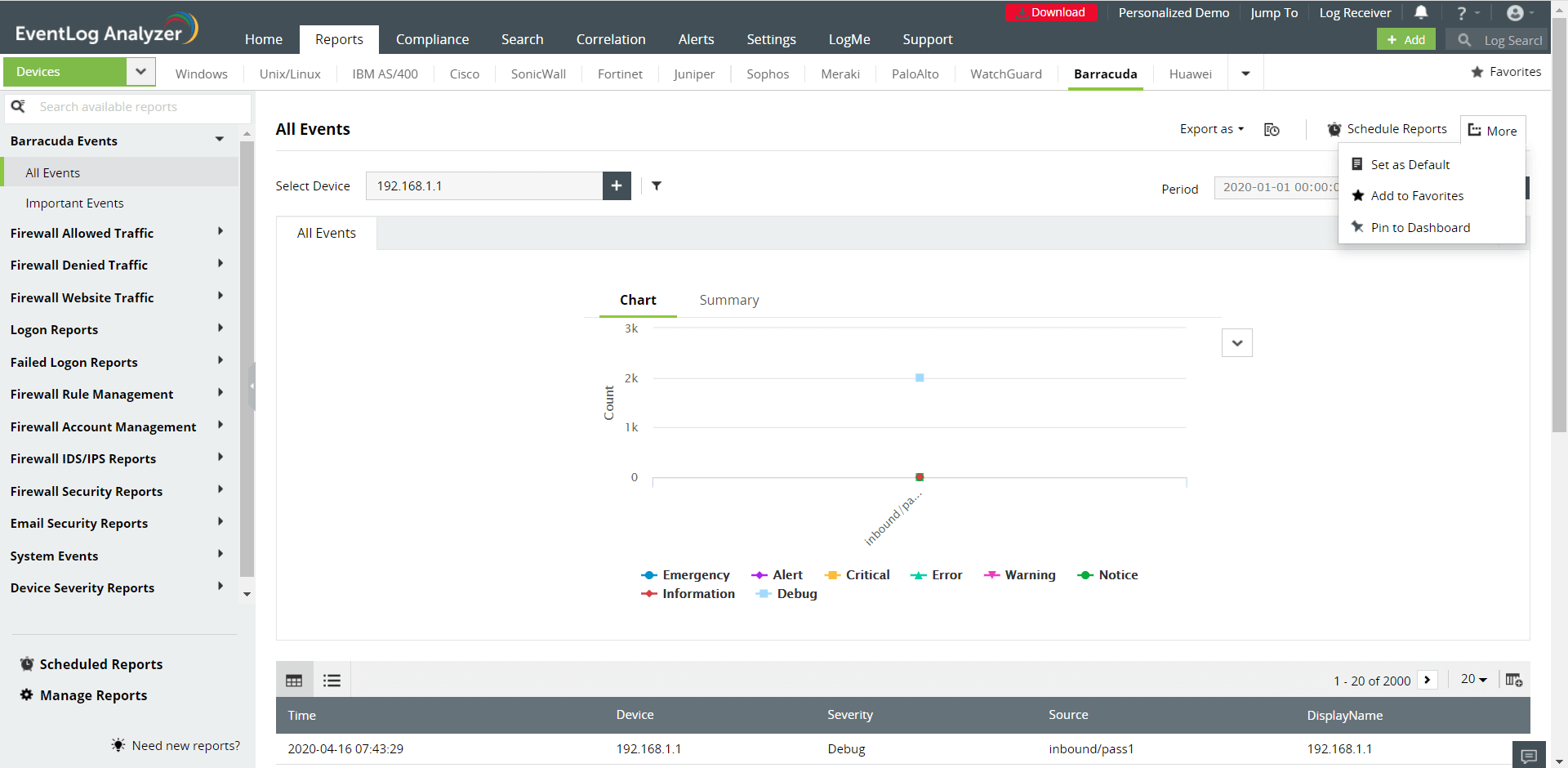Image resolution: width=1568 pixels, height=768 pixels.
Task: Click the Select Device input field
Action: point(484,185)
